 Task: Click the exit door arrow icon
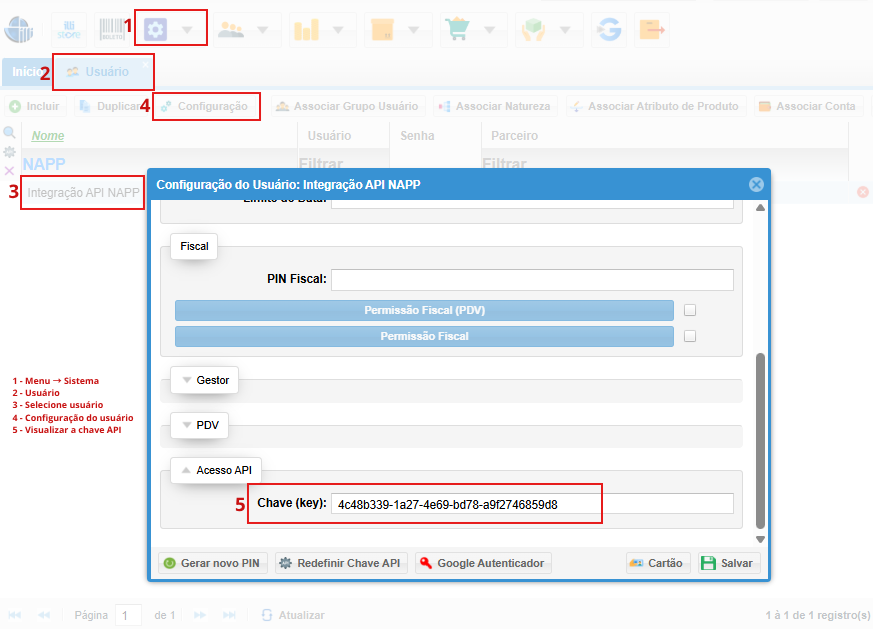pos(652,30)
